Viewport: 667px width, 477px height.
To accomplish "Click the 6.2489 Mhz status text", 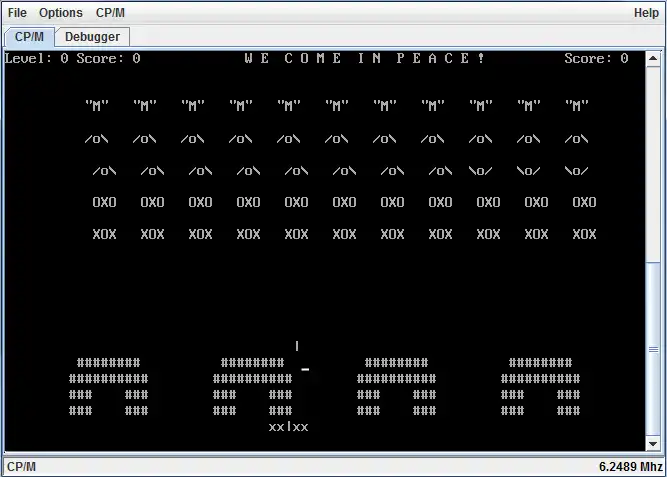I will [630, 467].
